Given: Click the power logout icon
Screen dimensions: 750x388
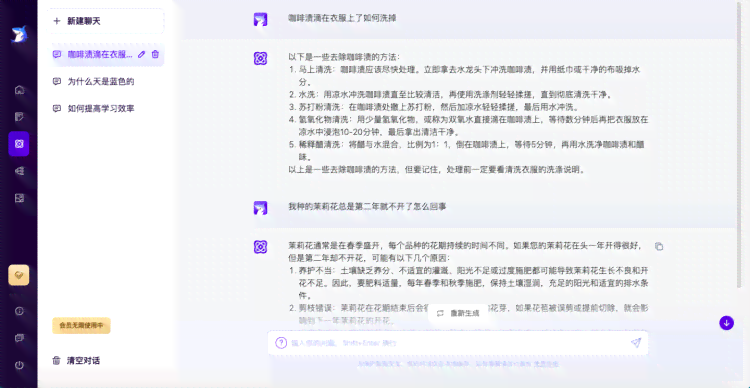Looking at the screenshot, I should (x=19, y=365).
